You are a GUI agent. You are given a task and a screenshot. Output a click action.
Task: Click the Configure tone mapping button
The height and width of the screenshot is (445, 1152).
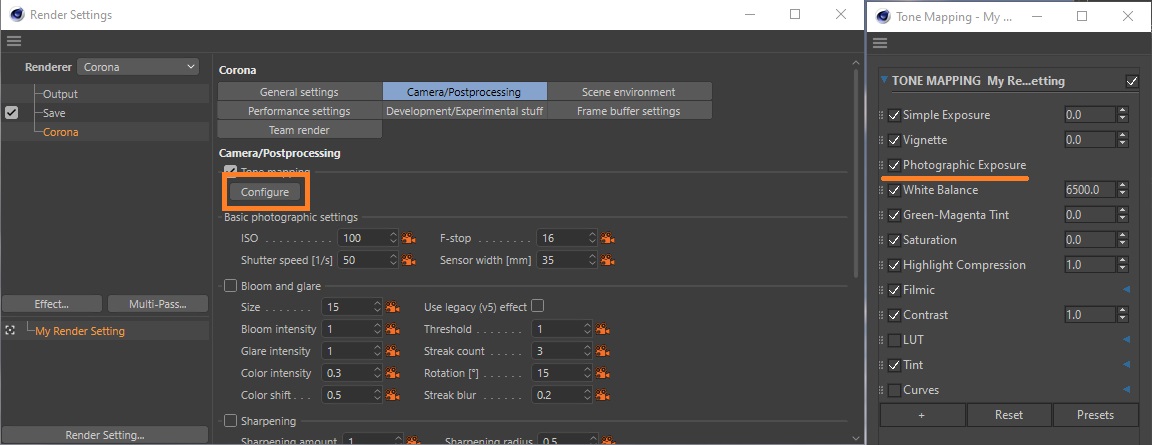coord(265,192)
